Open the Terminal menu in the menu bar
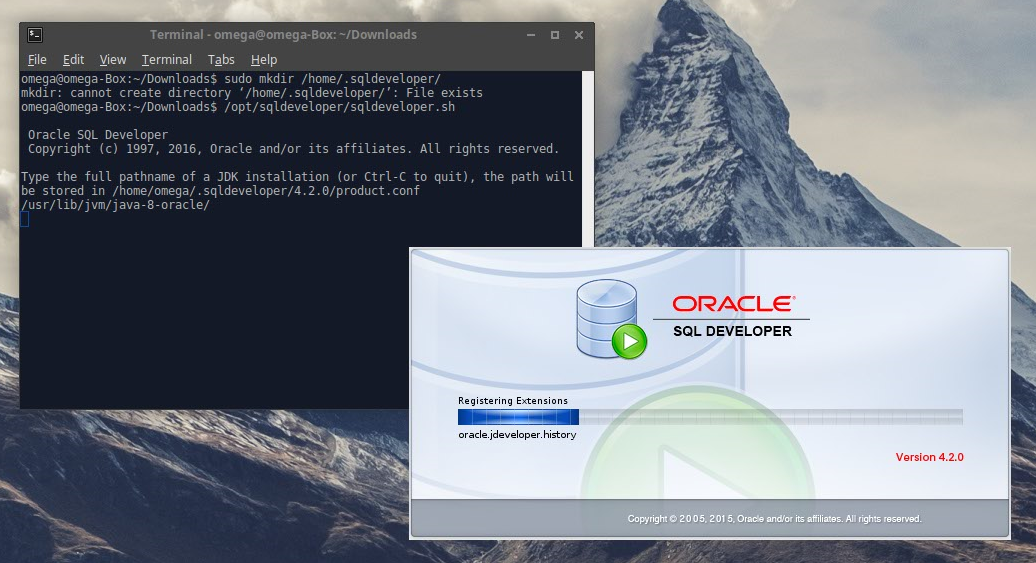 coord(167,60)
